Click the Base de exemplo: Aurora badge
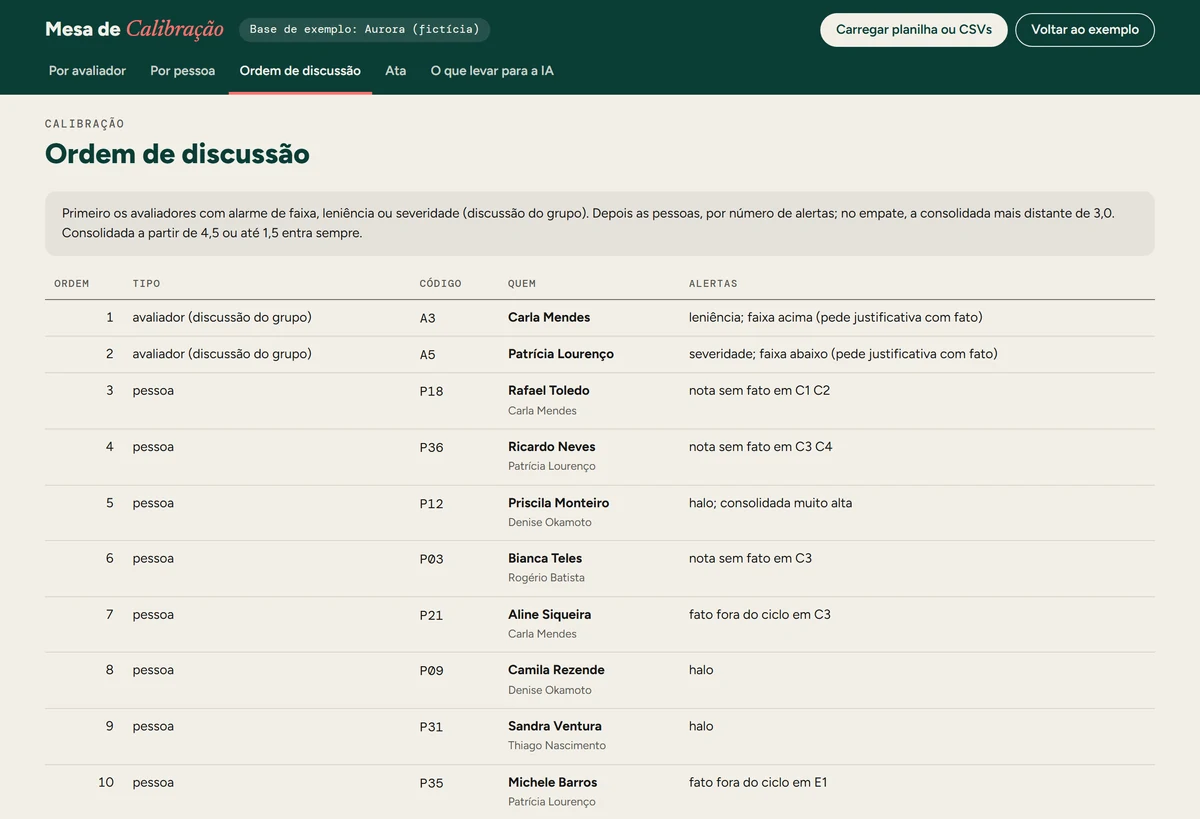The width and height of the screenshot is (1200, 819). [x=364, y=30]
